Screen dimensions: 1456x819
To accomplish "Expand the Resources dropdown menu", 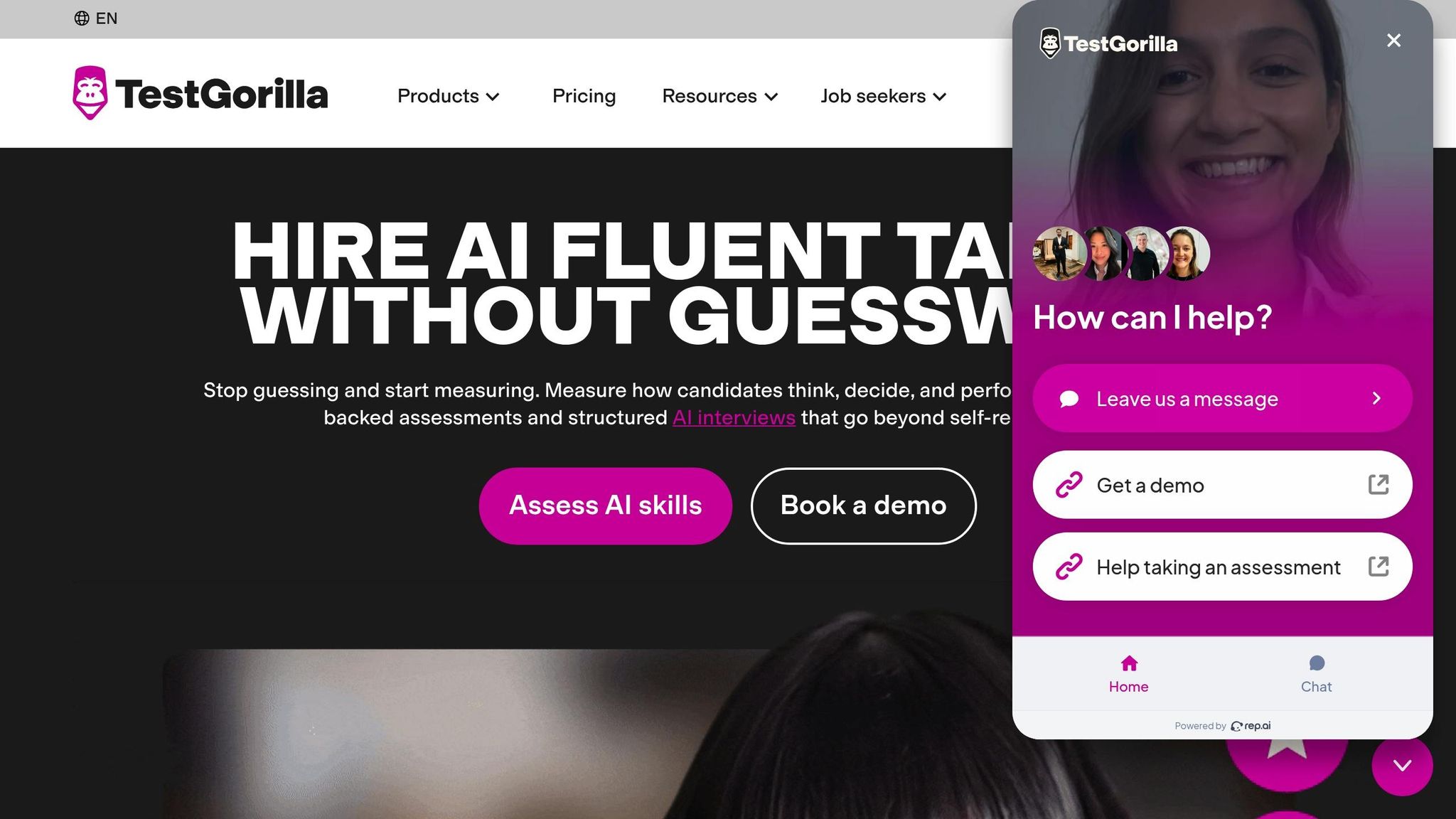I will pyautogui.click(x=720, y=96).
